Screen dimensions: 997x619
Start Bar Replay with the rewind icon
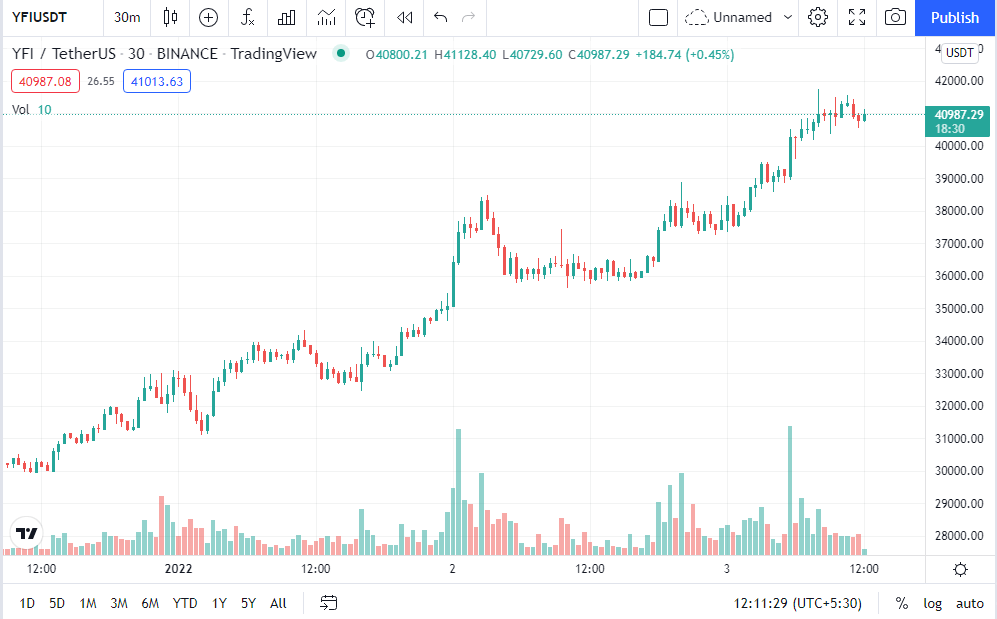coord(404,17)
